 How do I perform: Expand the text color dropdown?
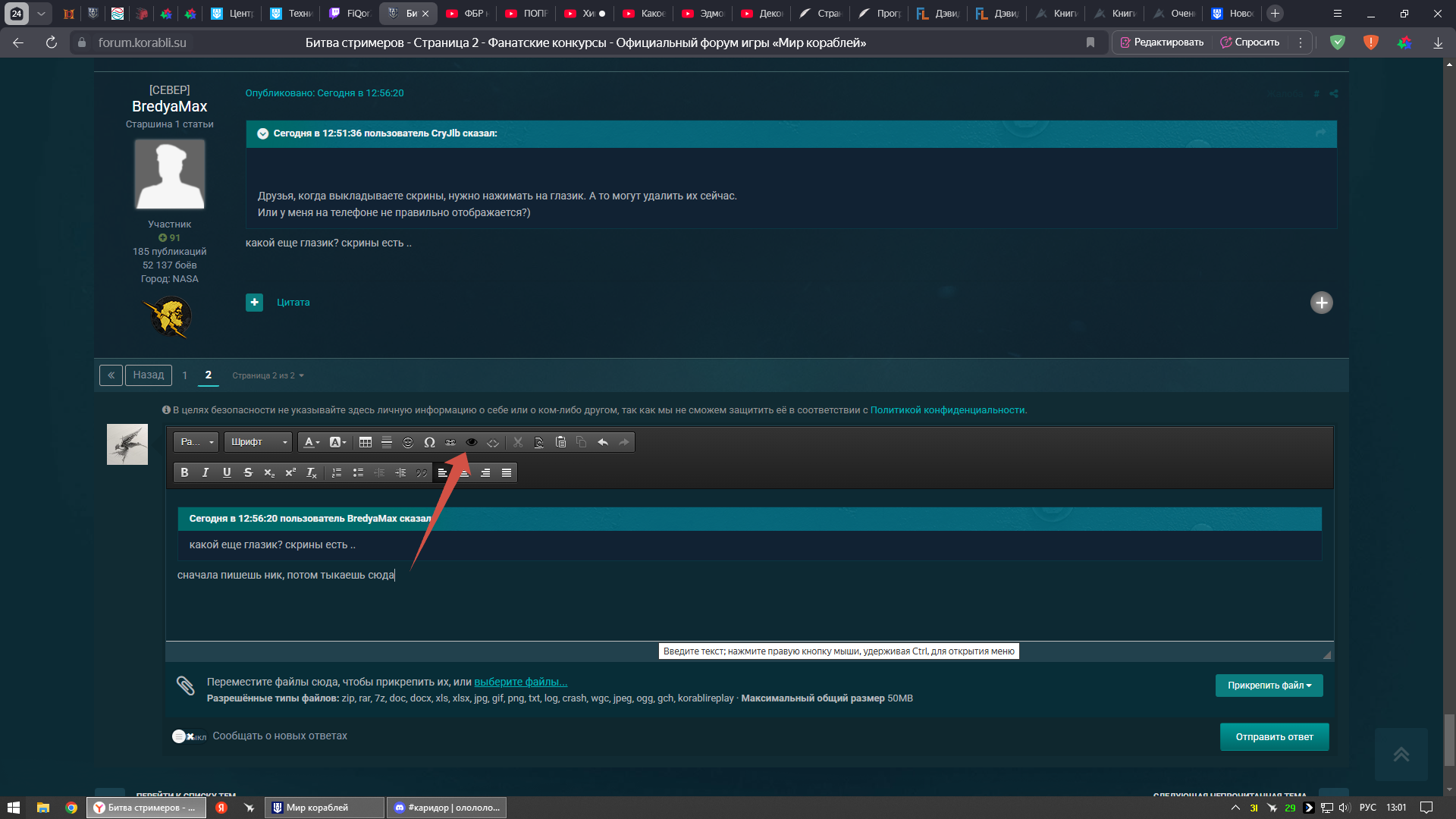[312, 442]
